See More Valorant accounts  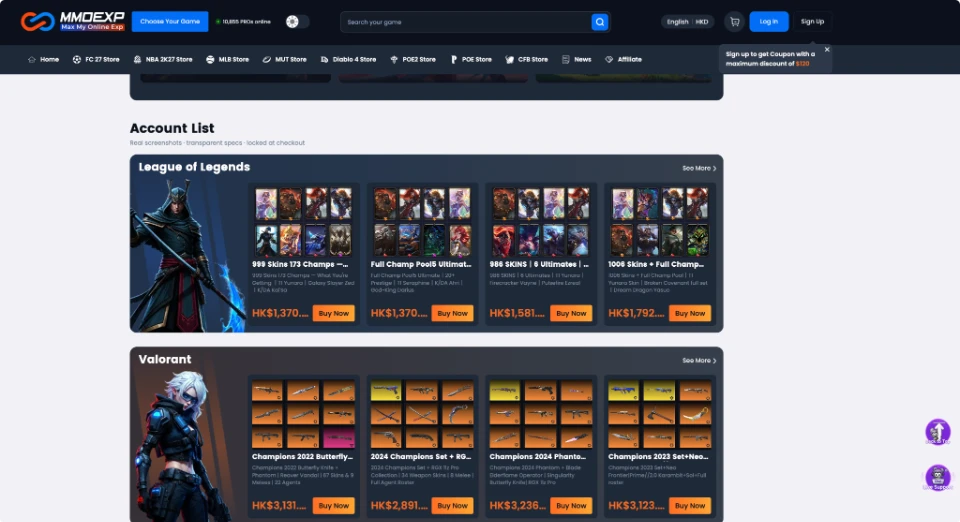pyautogui.click(x=699, y=360)
